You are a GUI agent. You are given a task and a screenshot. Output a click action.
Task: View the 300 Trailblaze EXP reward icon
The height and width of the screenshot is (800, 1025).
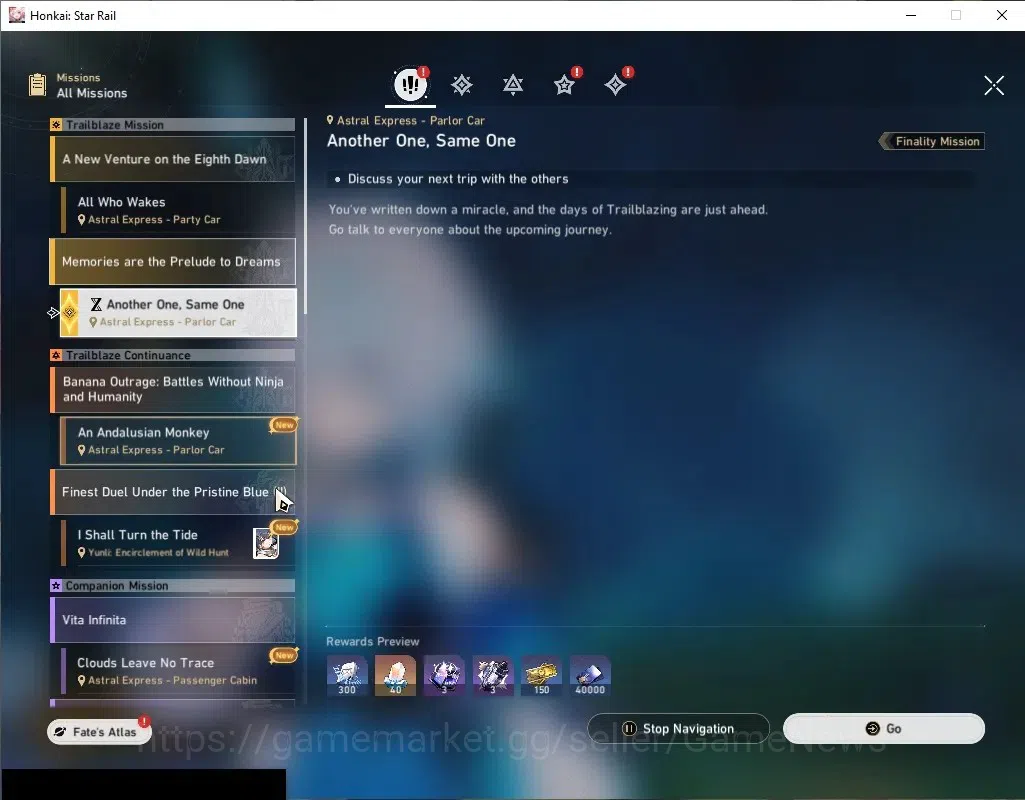pyautogui.click(x=347, y=676)
